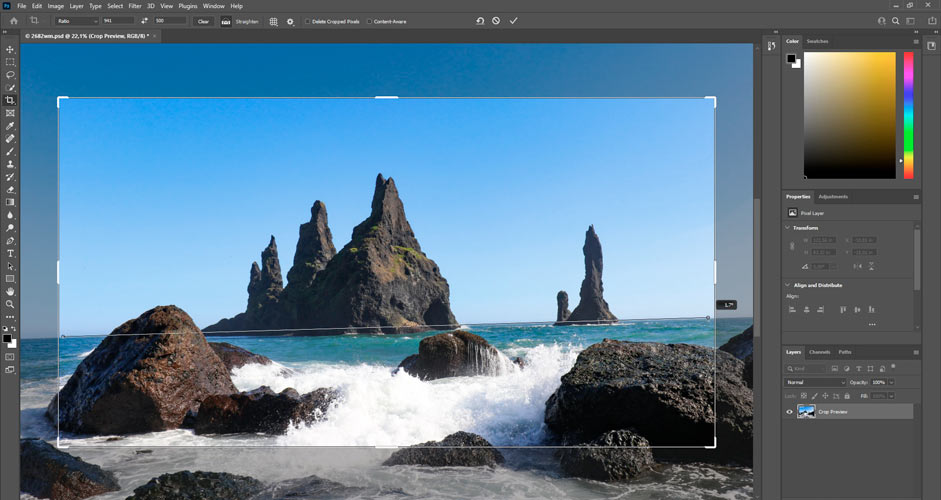Align top edges in Align section
941x500 pixels.
click(x=843, y=310)
